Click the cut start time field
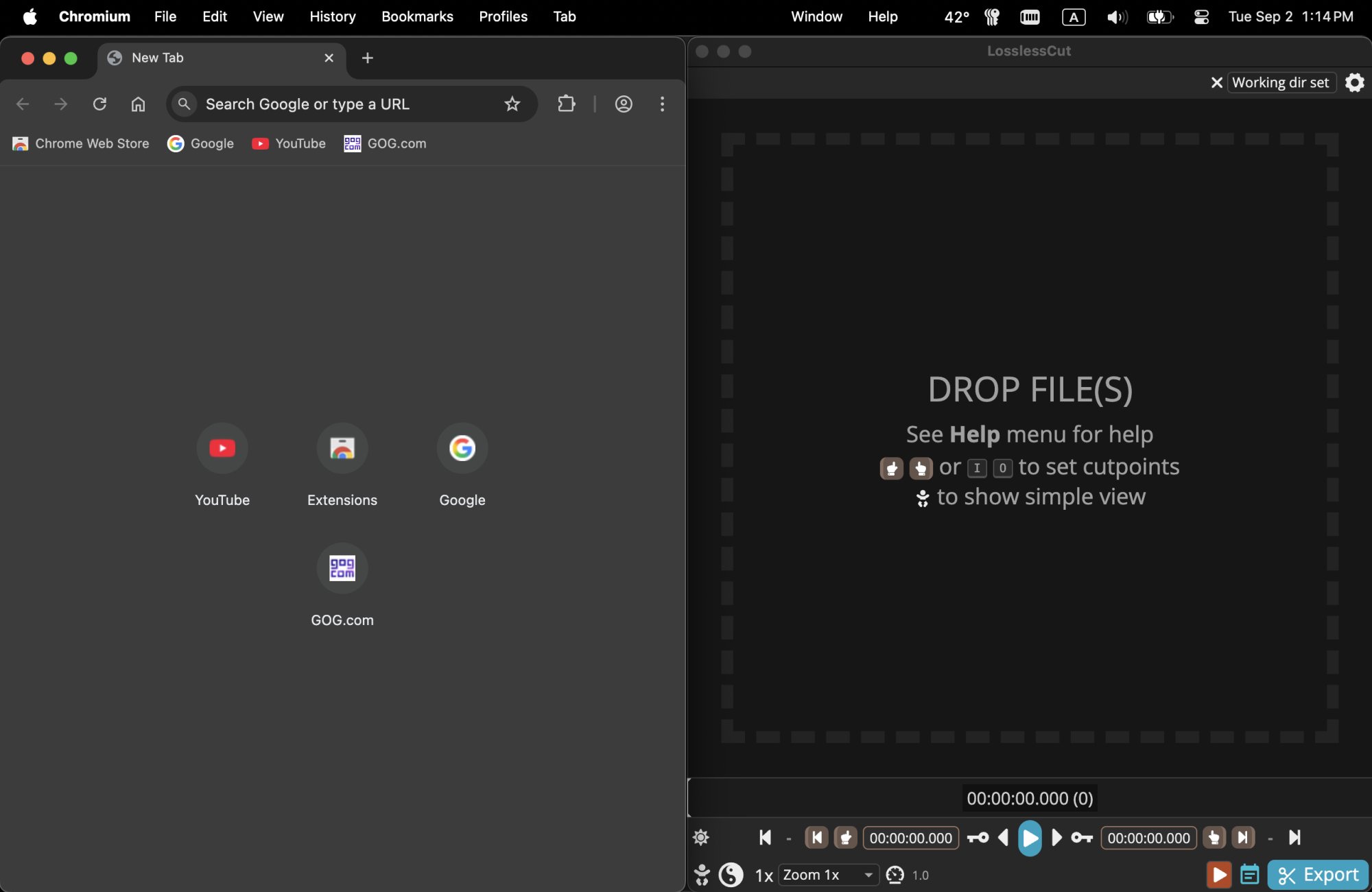1372x892 pixels. click(x=910, y=838)
